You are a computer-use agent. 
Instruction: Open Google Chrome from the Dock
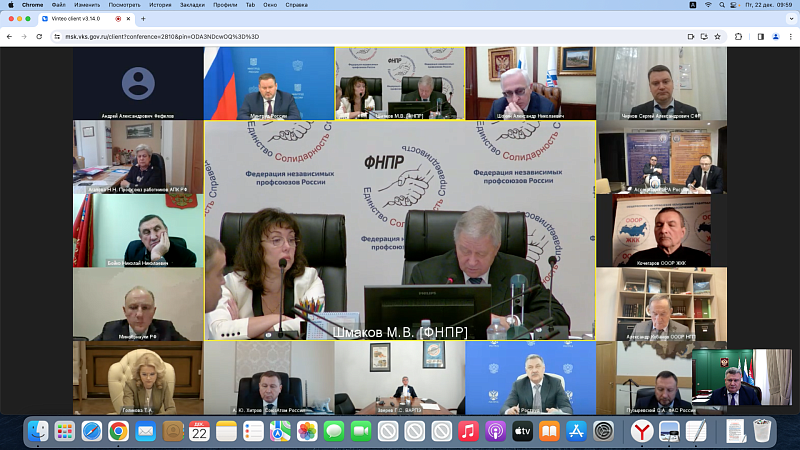(118, 432)
